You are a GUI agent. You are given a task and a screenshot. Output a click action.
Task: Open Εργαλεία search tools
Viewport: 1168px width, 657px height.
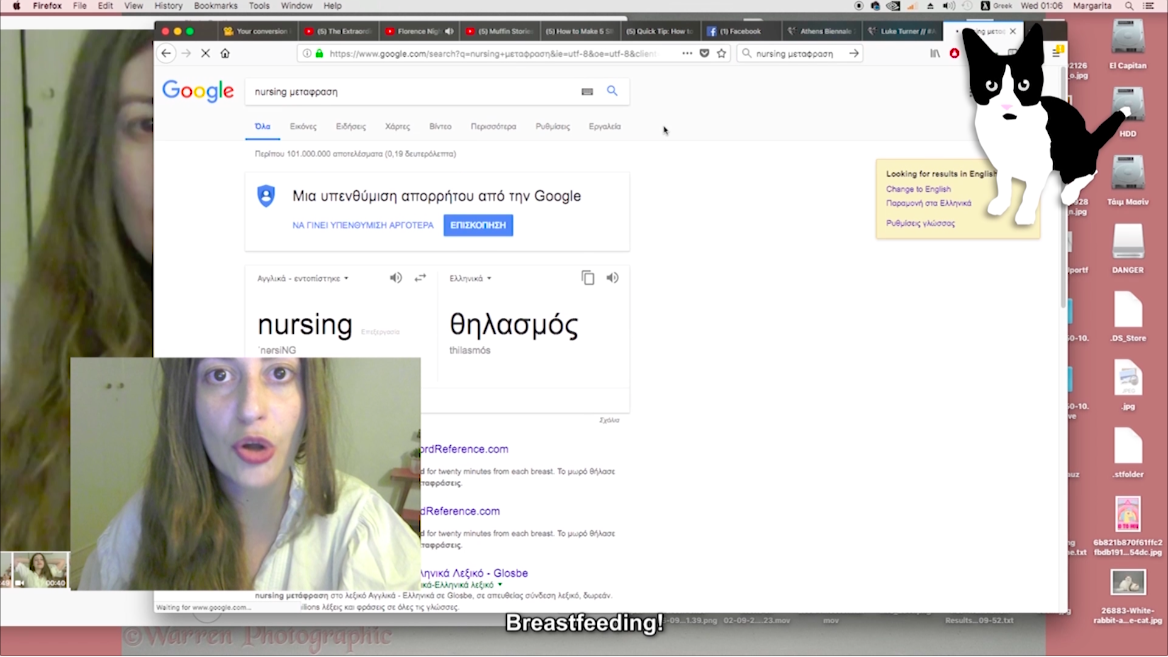(605, 127)
